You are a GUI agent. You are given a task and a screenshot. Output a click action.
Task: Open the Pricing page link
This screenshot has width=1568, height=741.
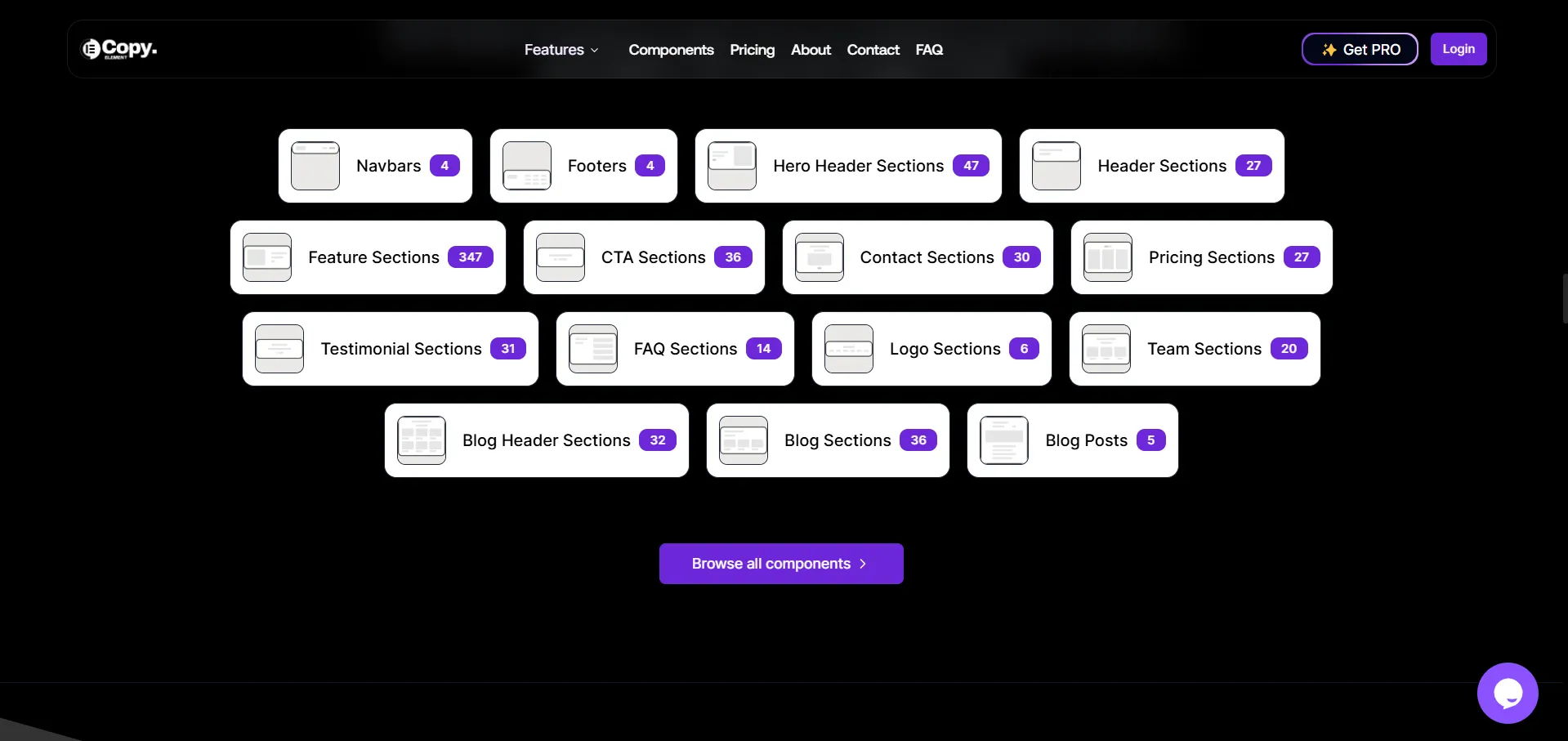pos(751,50)
